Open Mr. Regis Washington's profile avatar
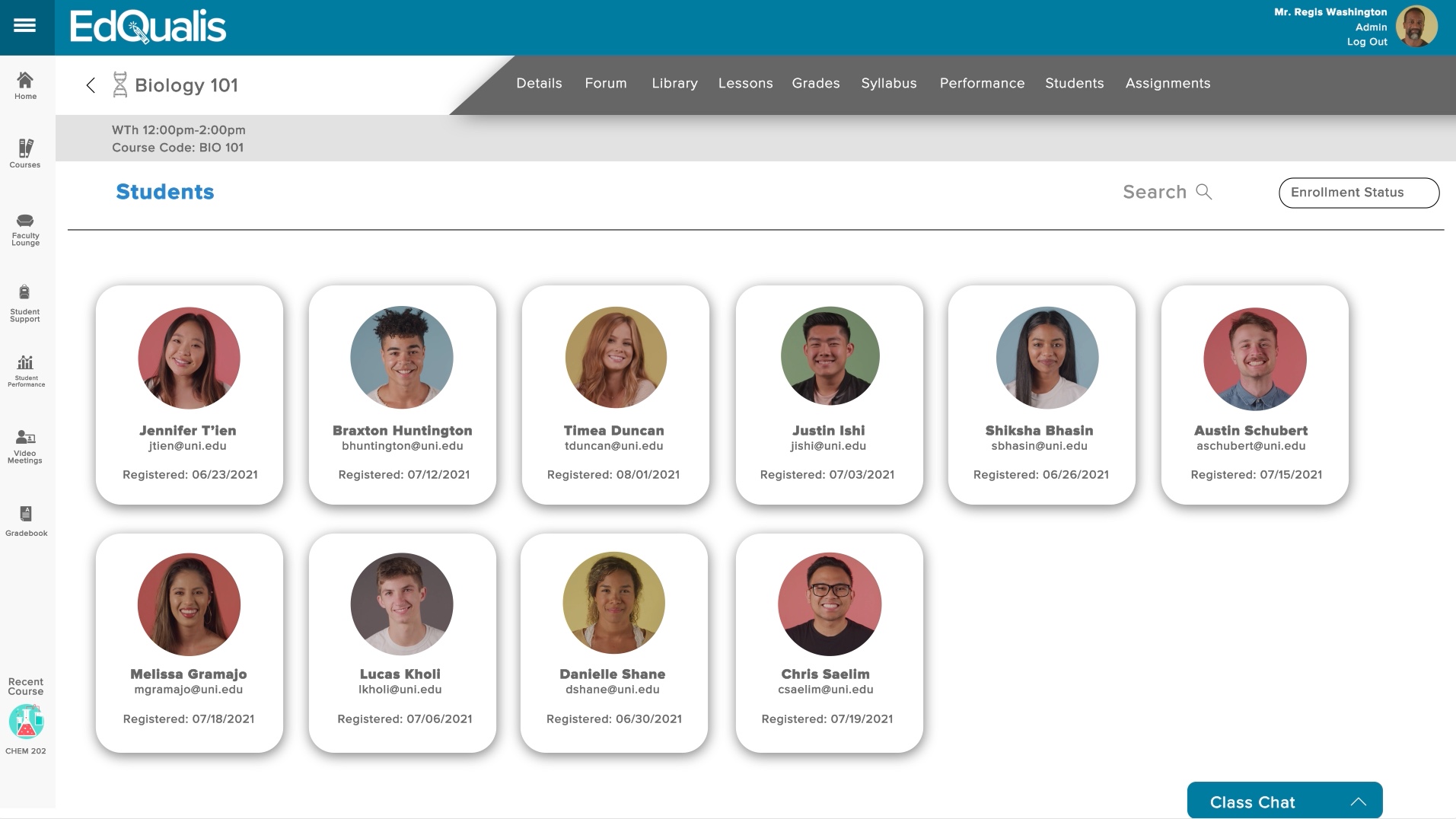 coord(1417,27)
